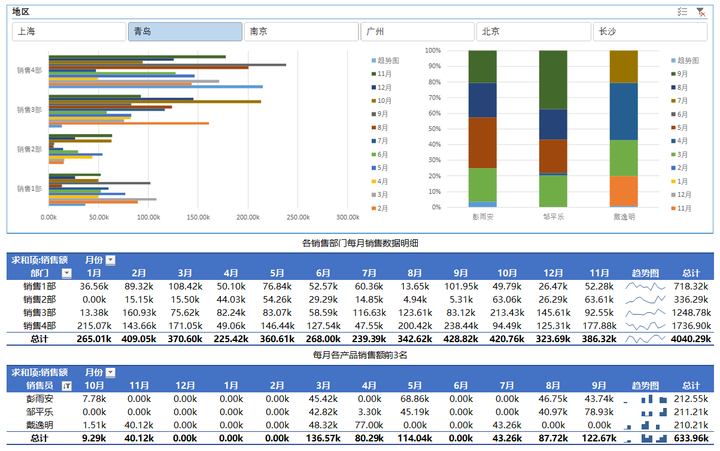Deselect the highlighted 青岛 slicer option
This screenshot has width=720, height=451.
click(x=185, y=32)
